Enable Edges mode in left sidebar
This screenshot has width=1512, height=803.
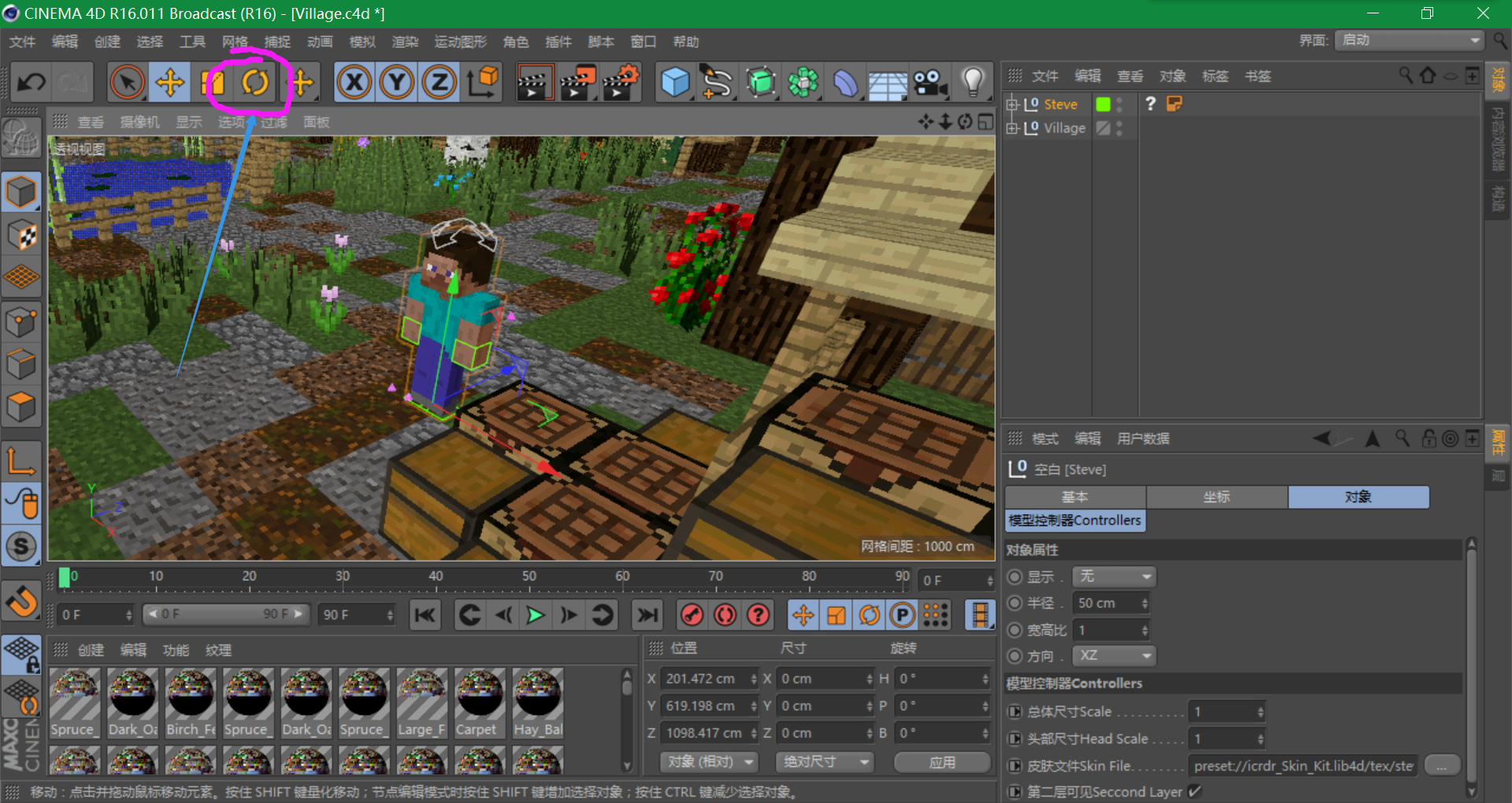pos(21,364)
